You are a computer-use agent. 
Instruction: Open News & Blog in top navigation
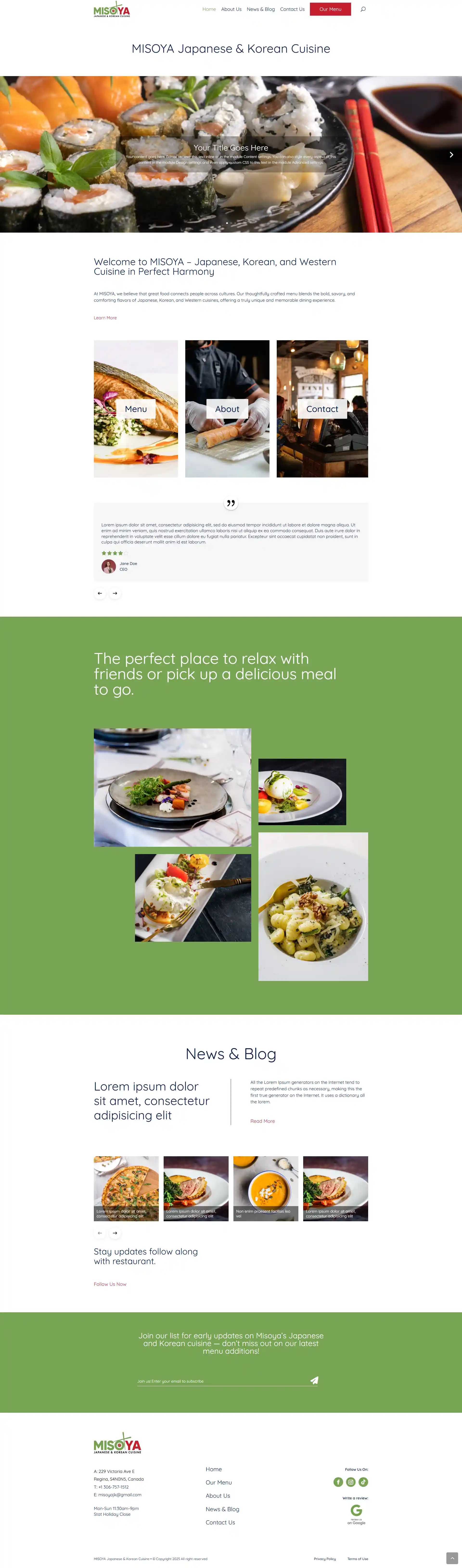click(x=261, y=9)
